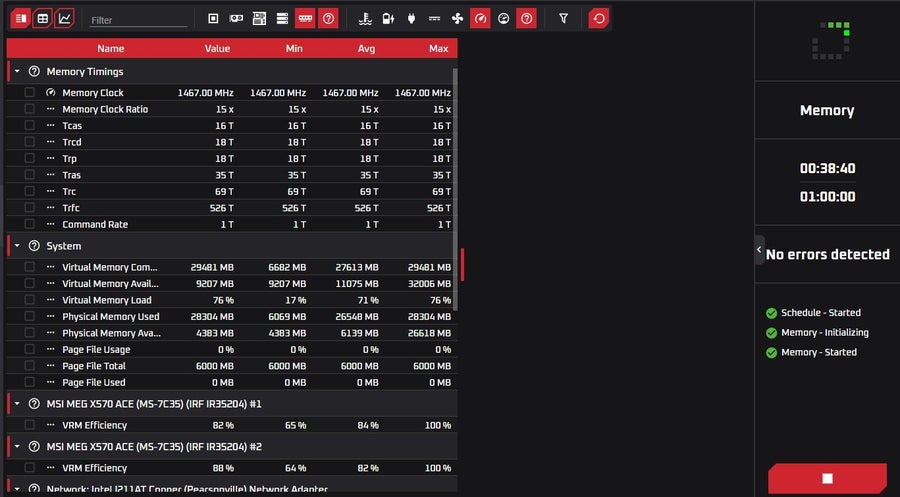Tick the Memory Clock Ratio checkbox

[29, 109]
